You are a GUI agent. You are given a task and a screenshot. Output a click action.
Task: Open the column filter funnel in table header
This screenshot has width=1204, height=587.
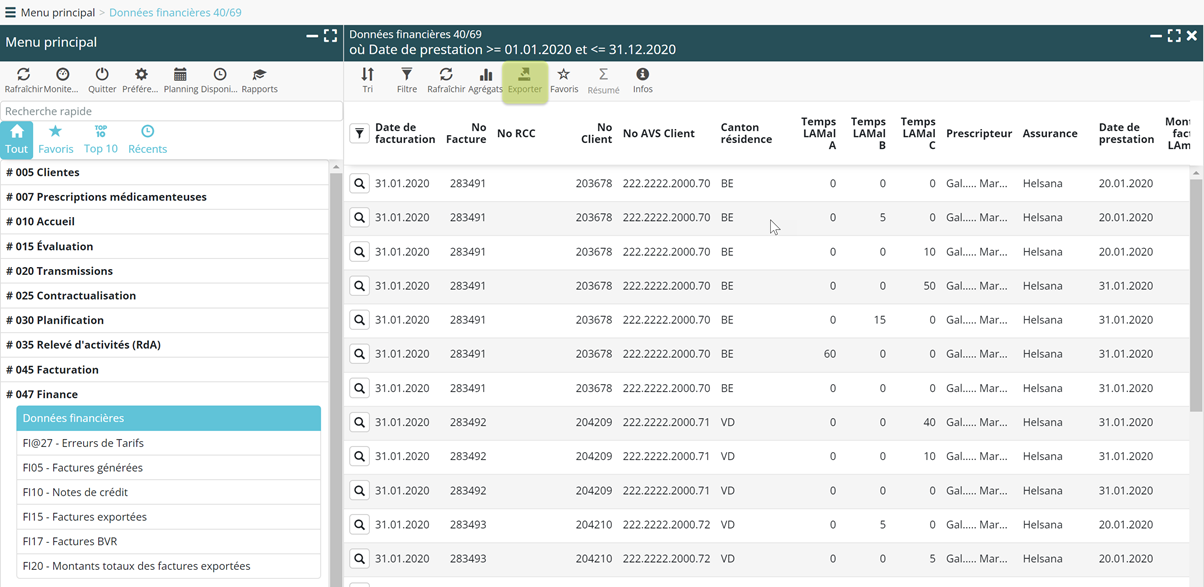point(359,133)
